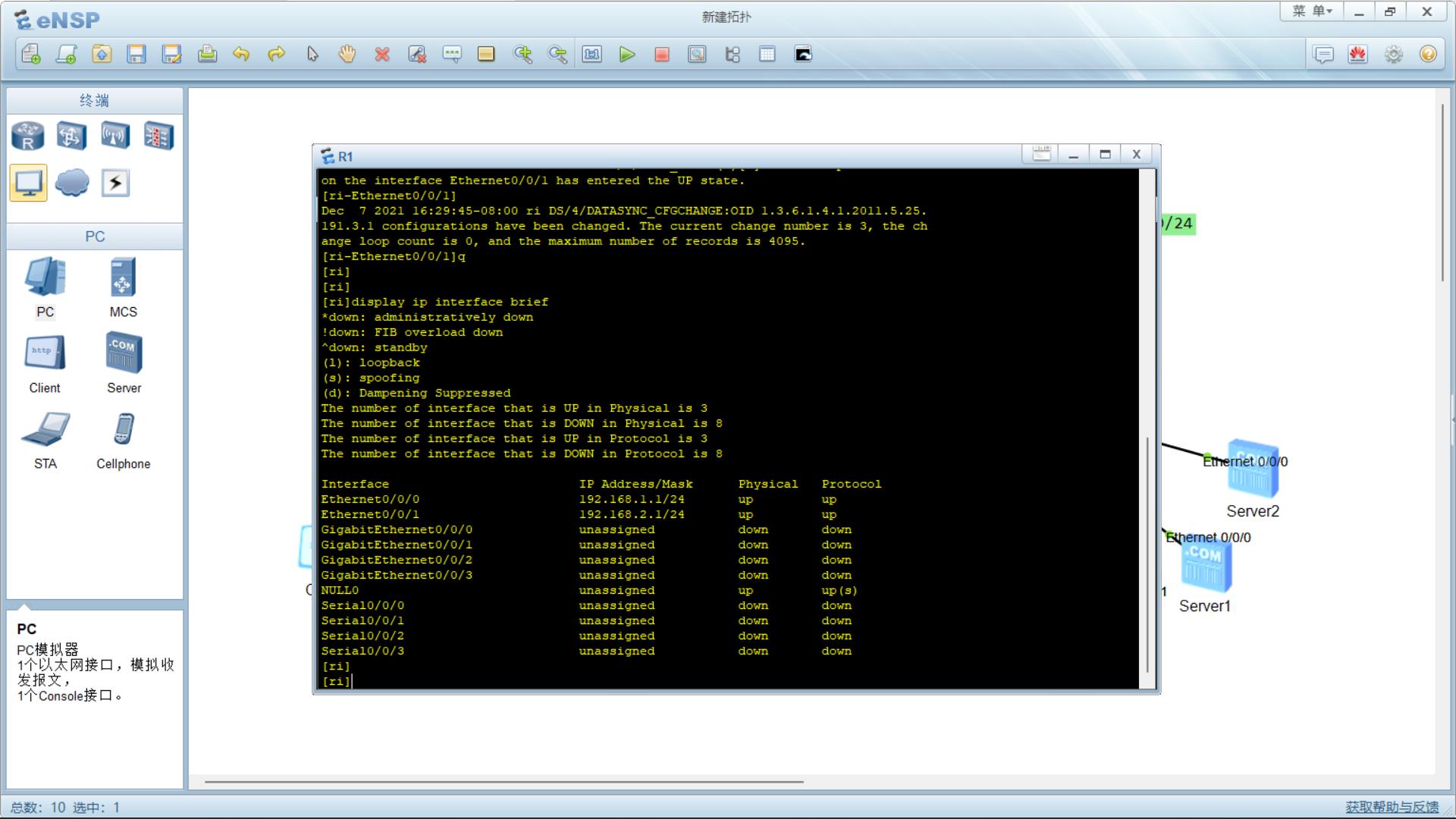Pick the Server device model
Screen dimensions: 1456x819
pyautogui.click(x=124, y=363)
